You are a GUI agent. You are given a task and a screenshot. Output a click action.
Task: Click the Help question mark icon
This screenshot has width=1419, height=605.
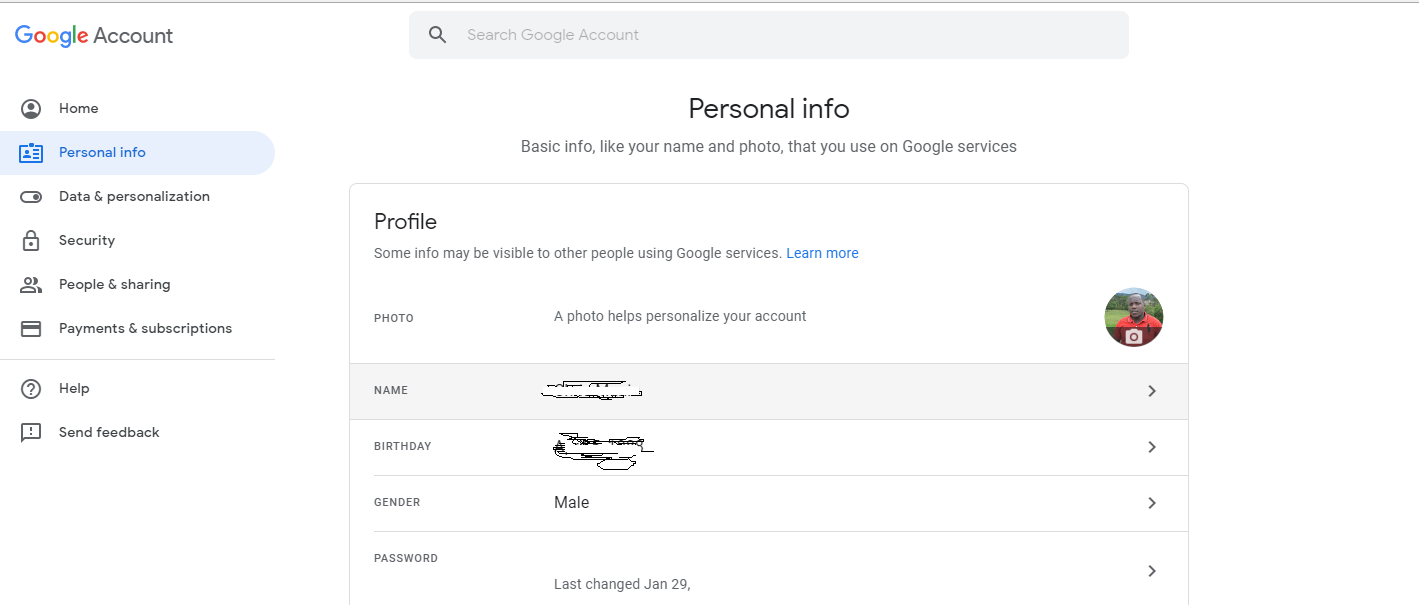(31, 388)
